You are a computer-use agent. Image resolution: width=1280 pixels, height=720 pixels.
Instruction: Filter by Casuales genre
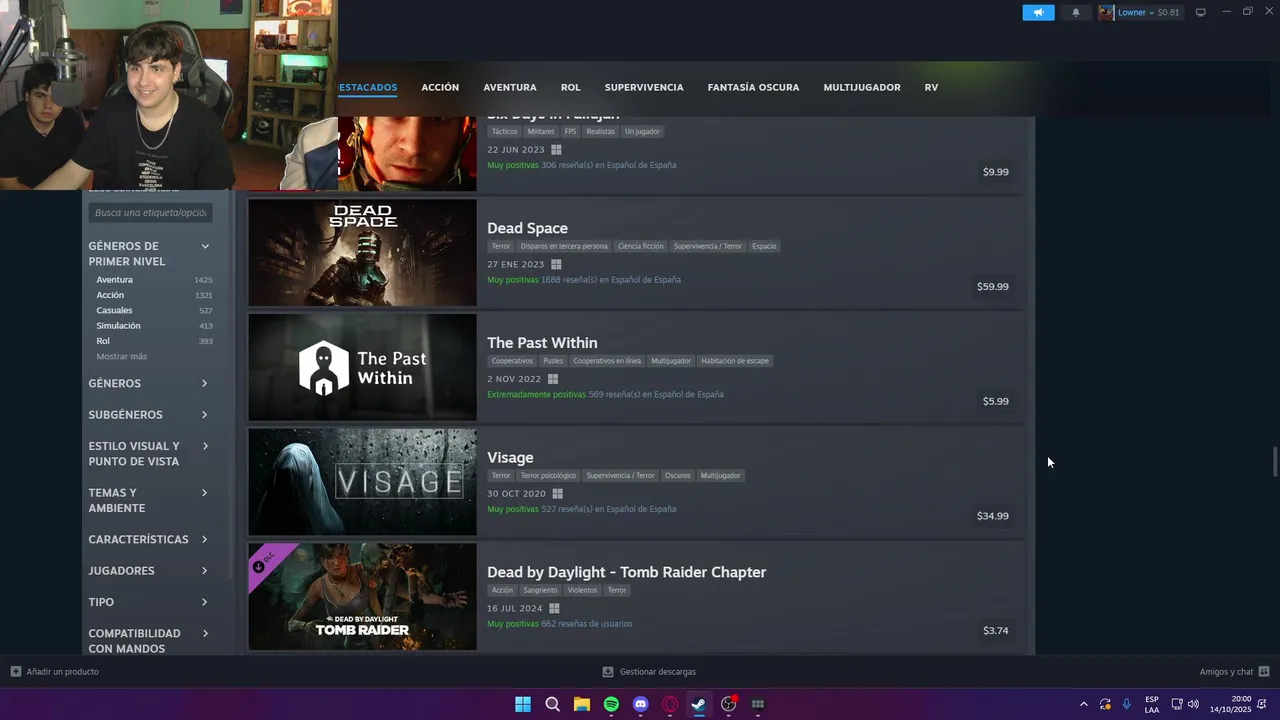pyautogui.click(x=114, y=310)
